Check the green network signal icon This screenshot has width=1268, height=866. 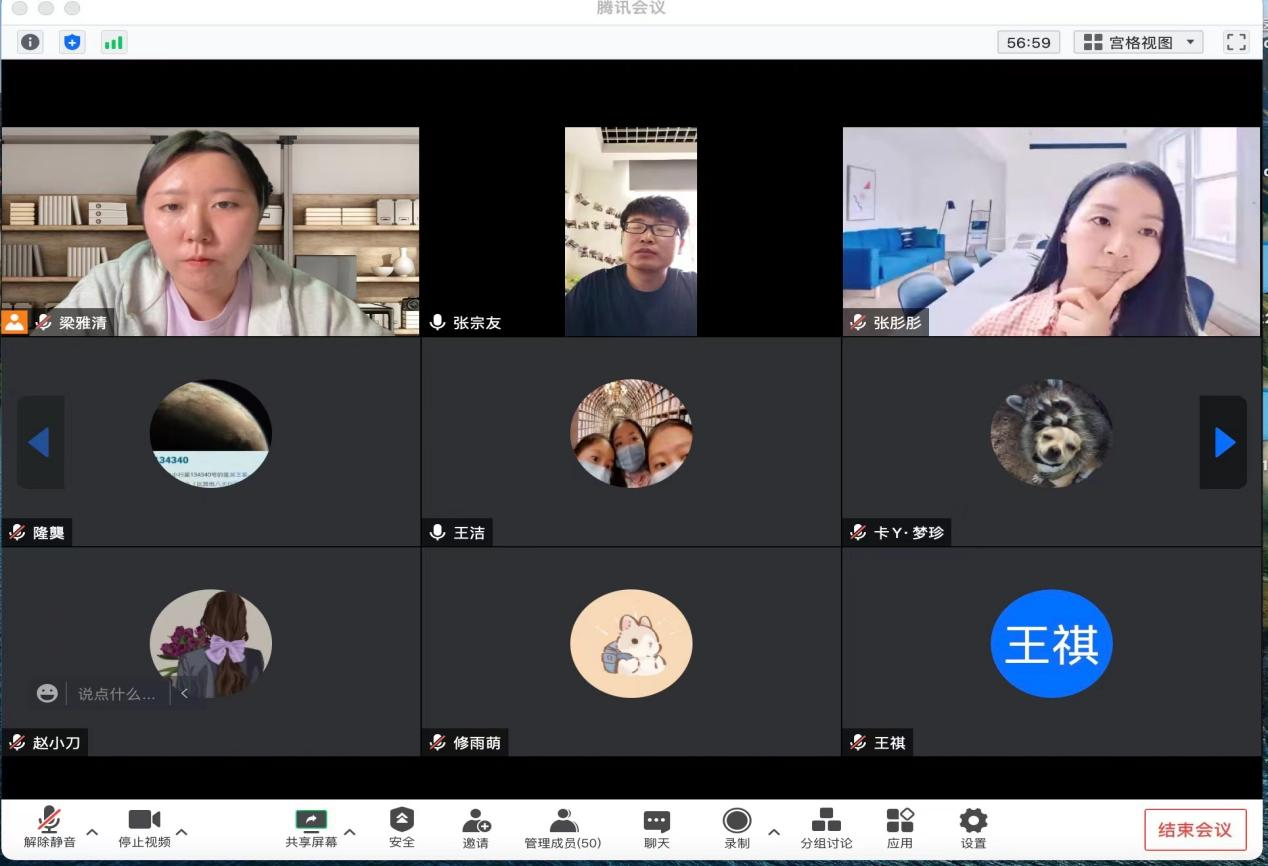(x=114, y=42)
